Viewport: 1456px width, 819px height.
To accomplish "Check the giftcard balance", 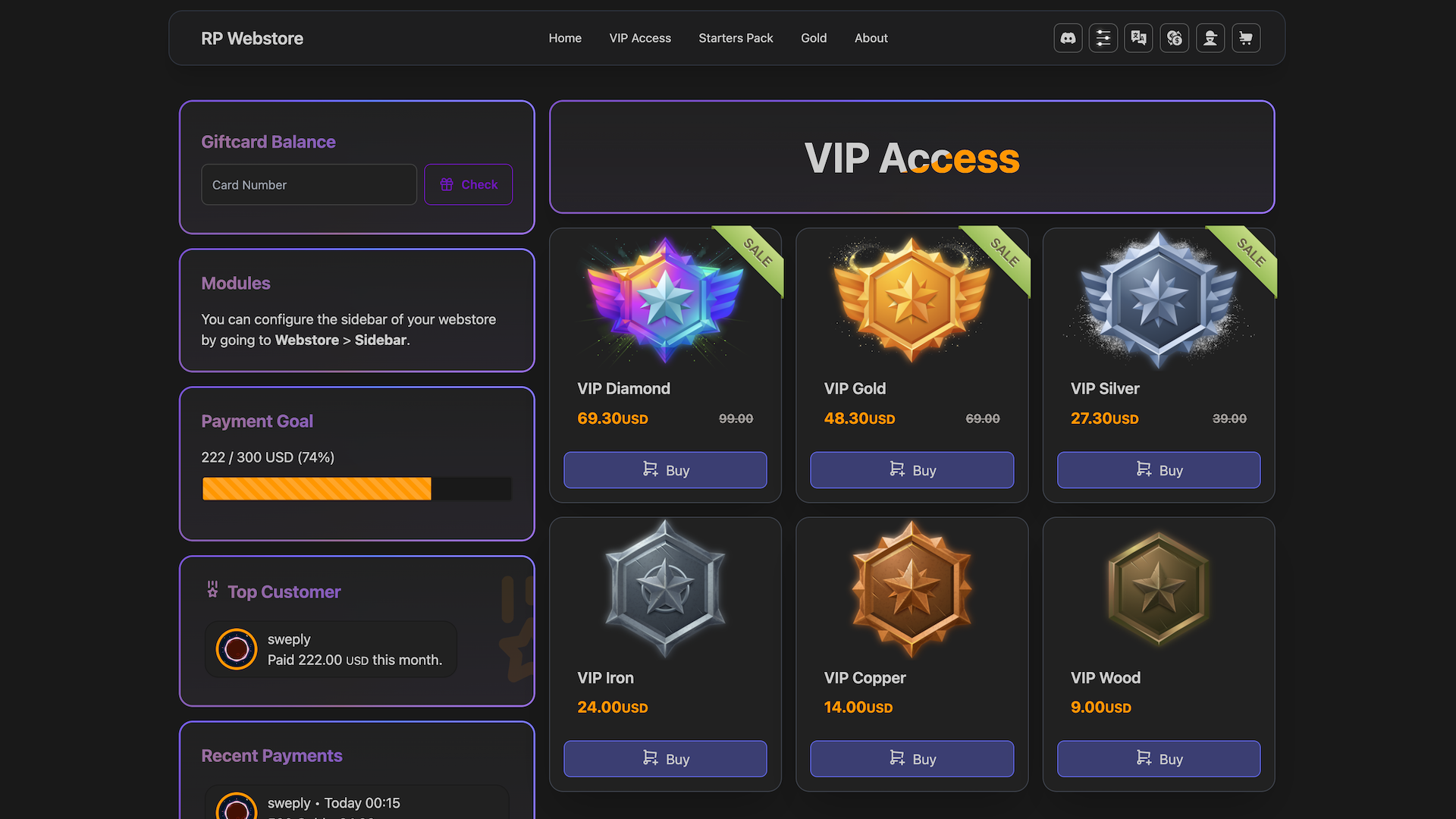I will 469,184.
